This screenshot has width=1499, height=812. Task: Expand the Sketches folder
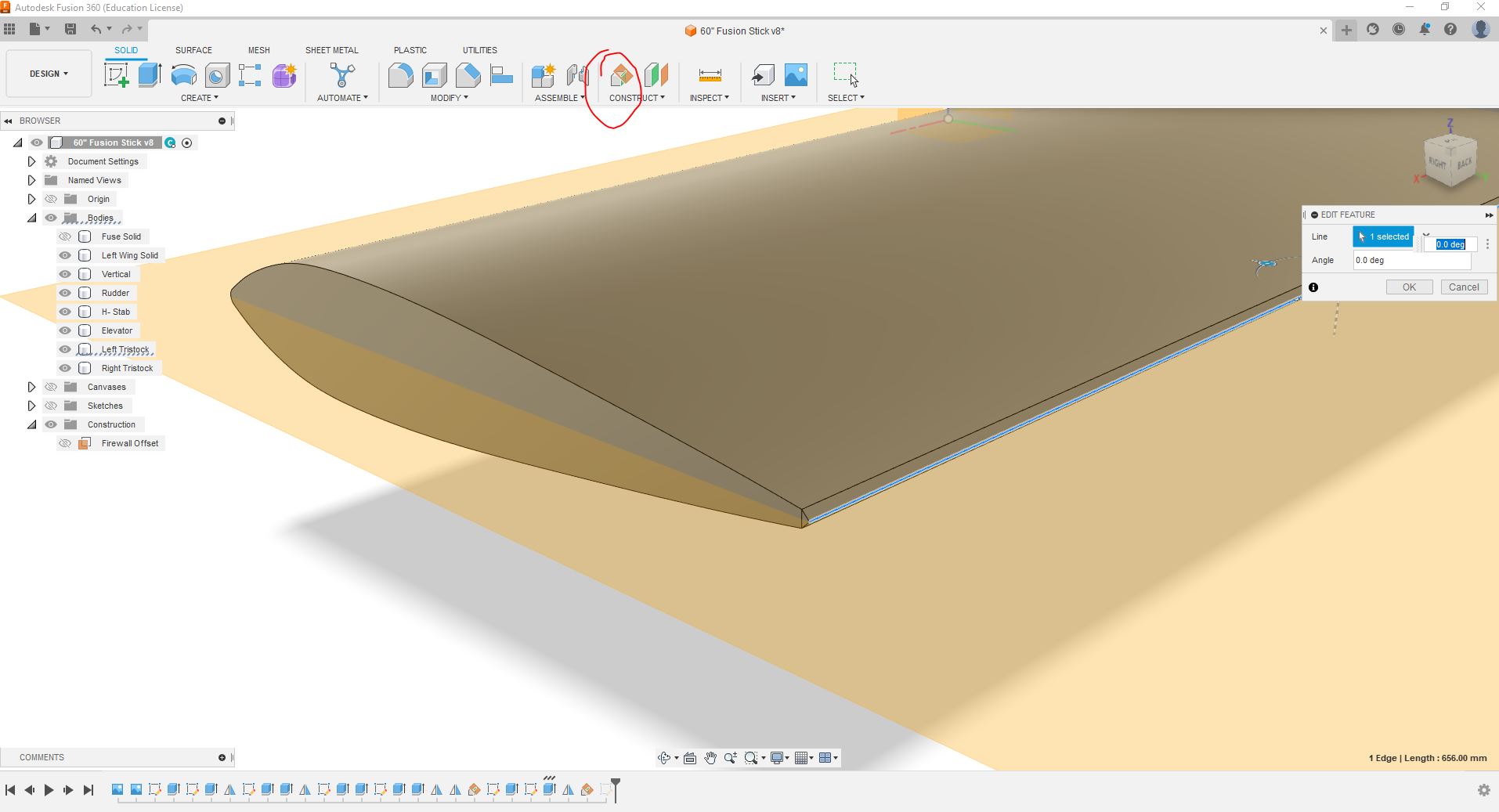click(x=31, y=406)
